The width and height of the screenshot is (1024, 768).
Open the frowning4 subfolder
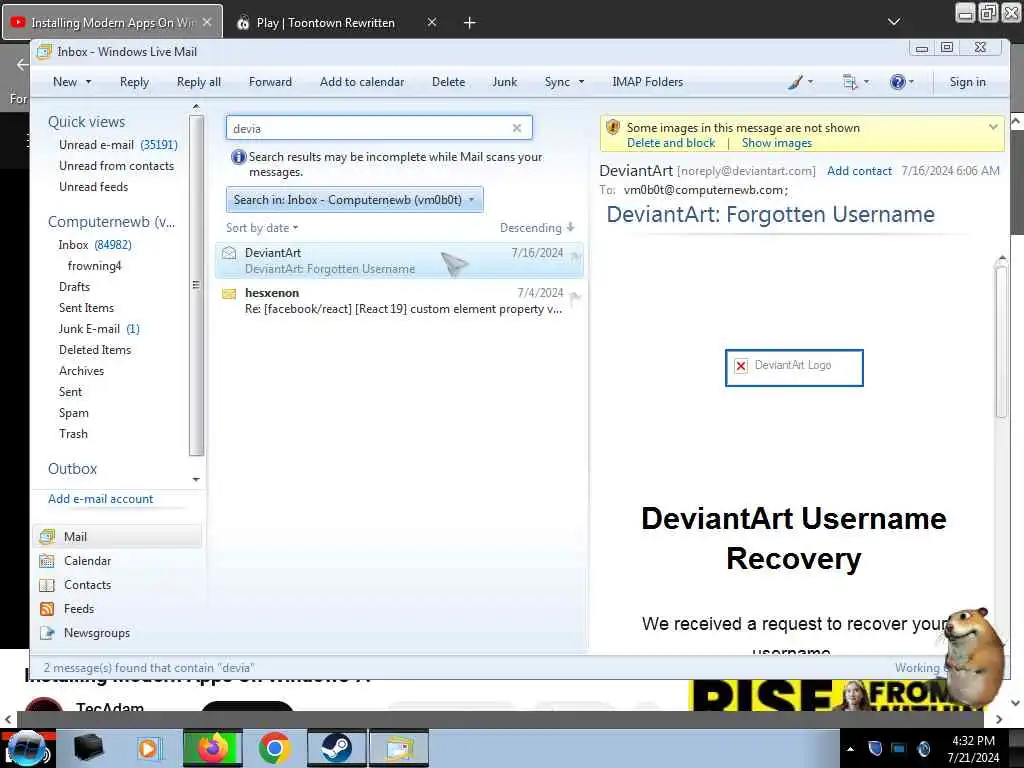click(x=94, y=266)
